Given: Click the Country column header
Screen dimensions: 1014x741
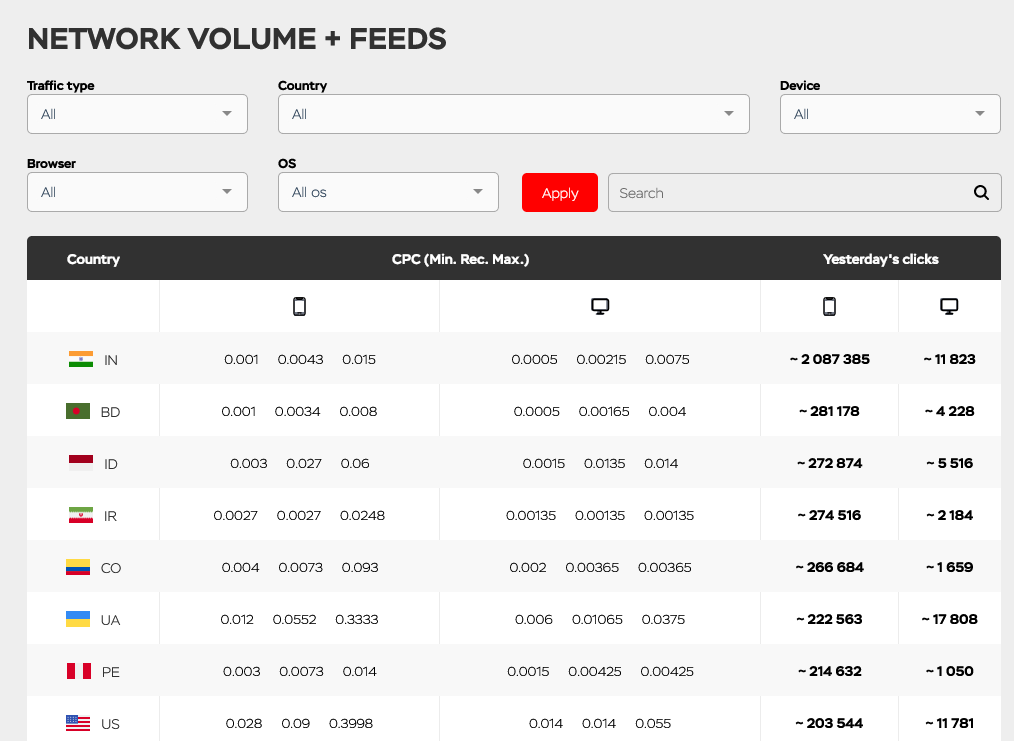Looking at the screenshot, I should coord(93,259).
